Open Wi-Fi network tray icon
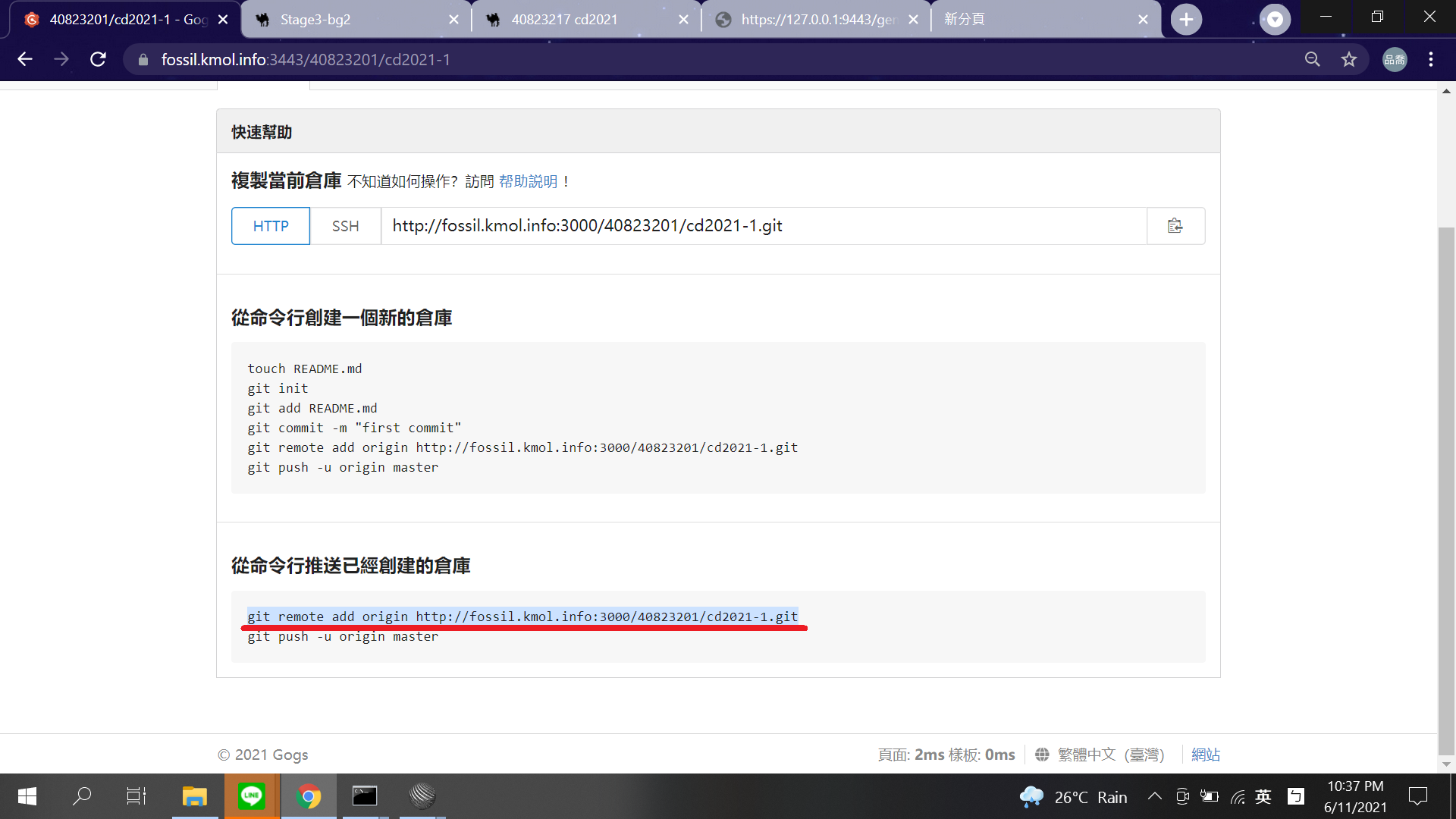The height and width of the screenshot is (819, 1456). pos(1238,796)
